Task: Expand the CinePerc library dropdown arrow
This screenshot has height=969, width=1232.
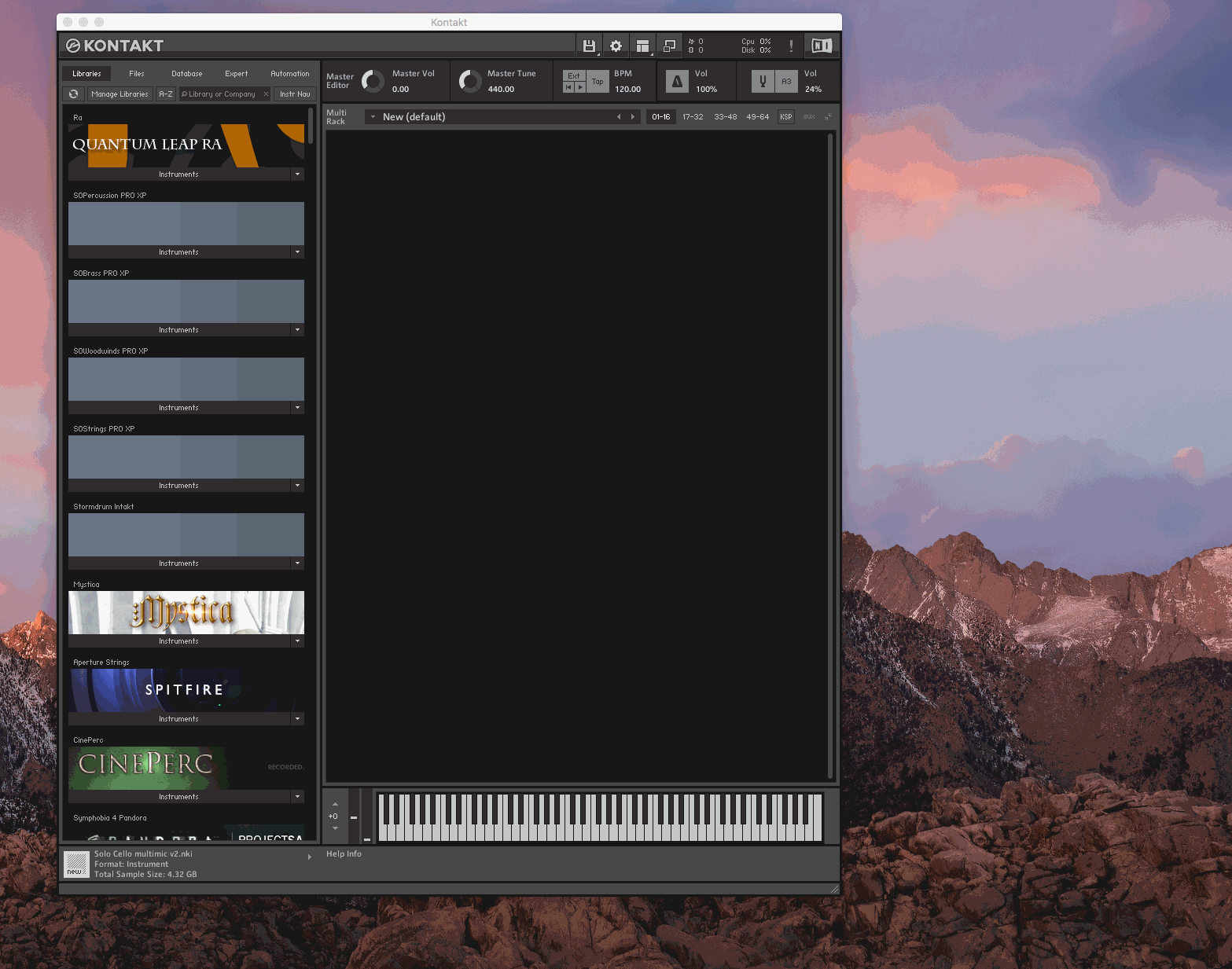Action: (297, 797)
